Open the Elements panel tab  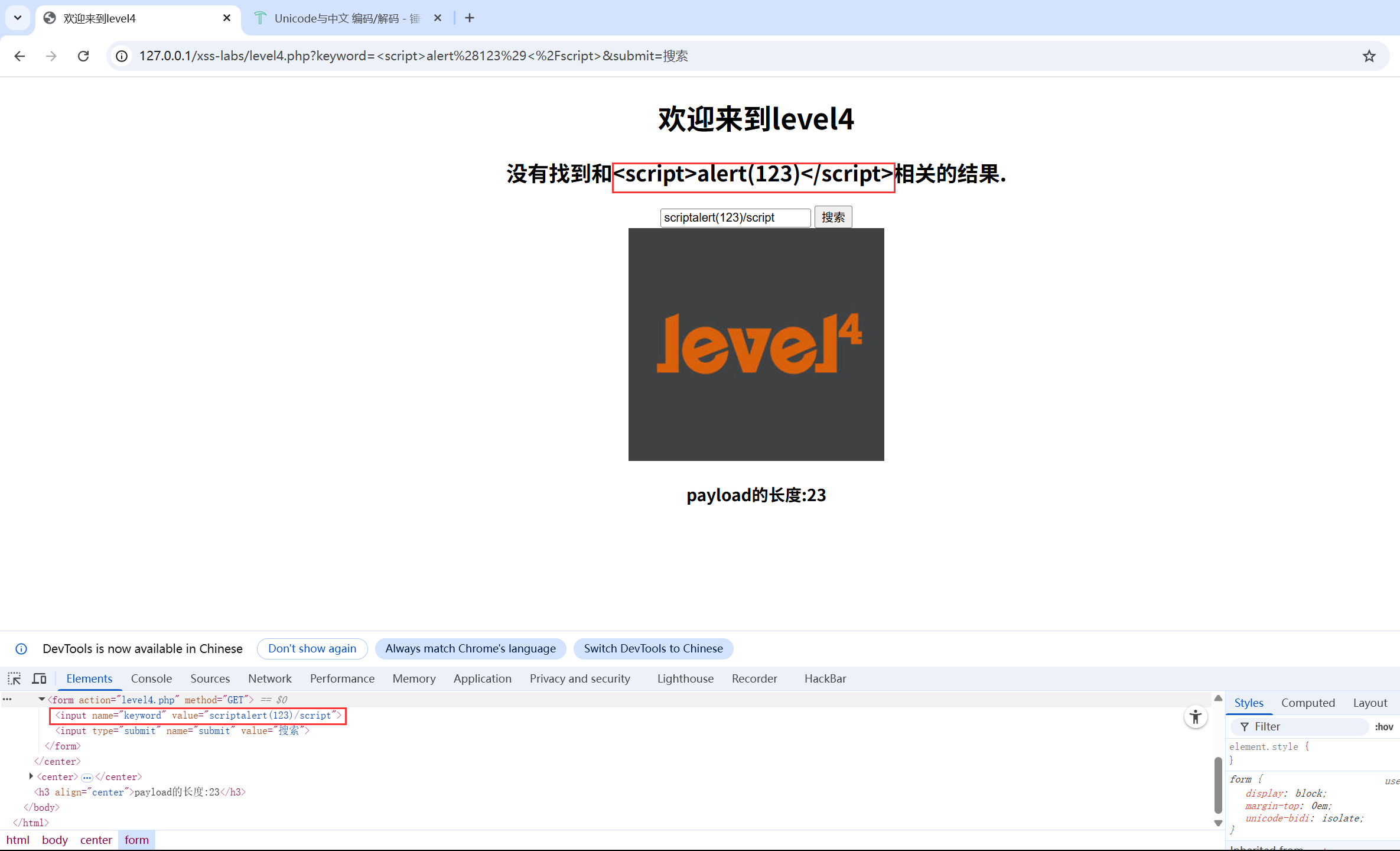point(89,678)
